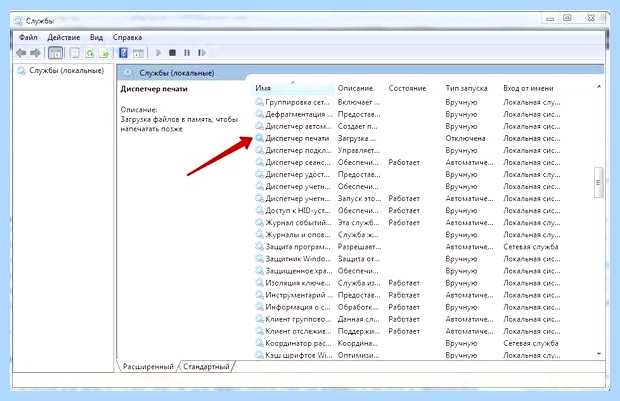The image size is (620, 401).
Task: Click the gear icon of Защита програм... row
Action: (x=259, y=247)
